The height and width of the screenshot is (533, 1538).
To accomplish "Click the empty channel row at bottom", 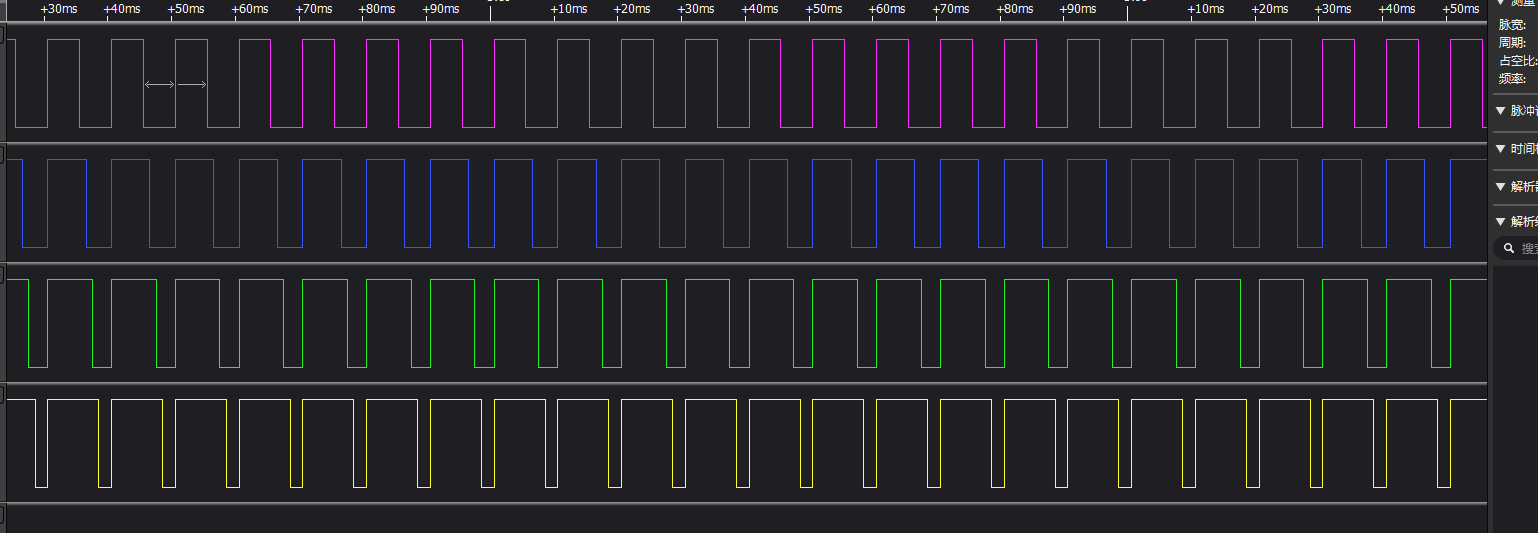I will [745, 519].
